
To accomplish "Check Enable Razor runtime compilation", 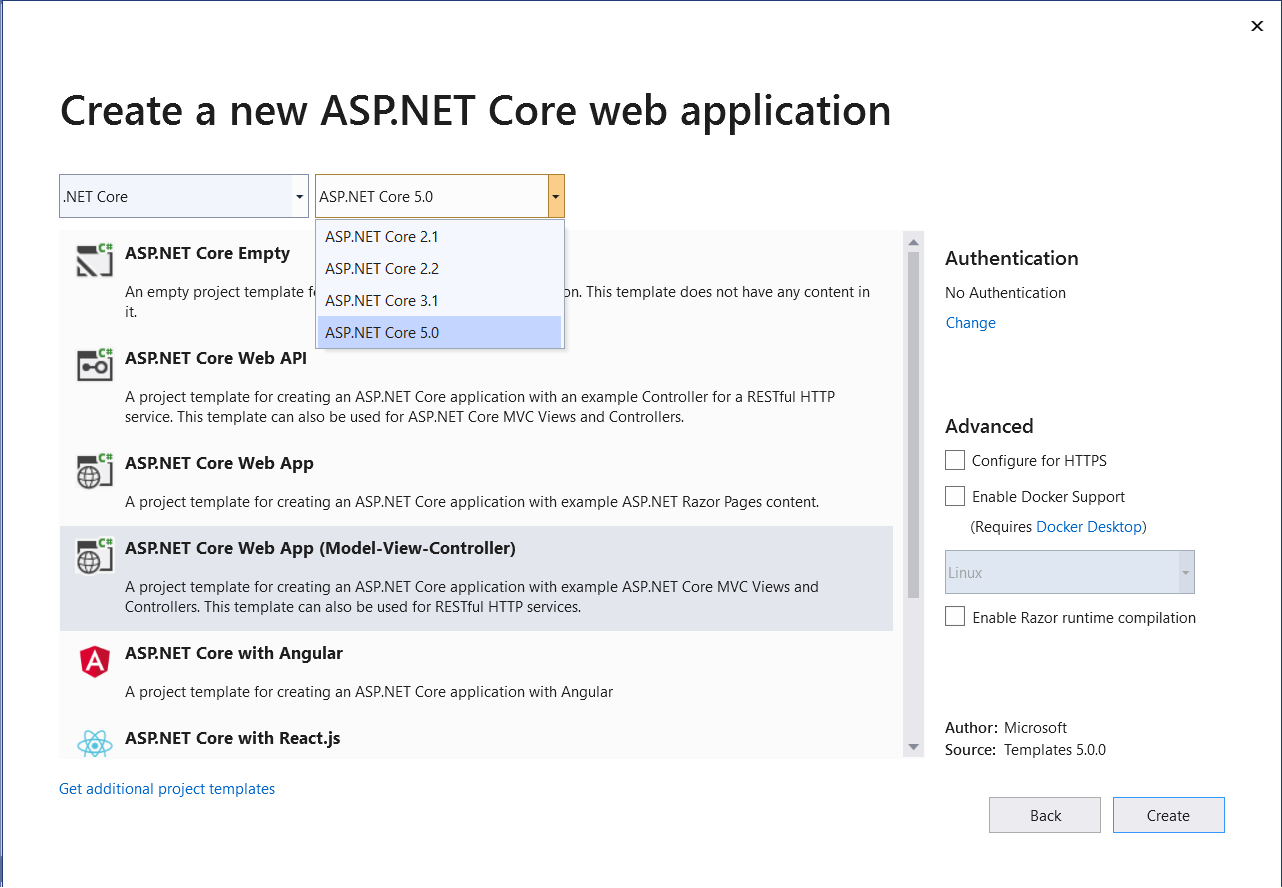I will pos(955,617).
